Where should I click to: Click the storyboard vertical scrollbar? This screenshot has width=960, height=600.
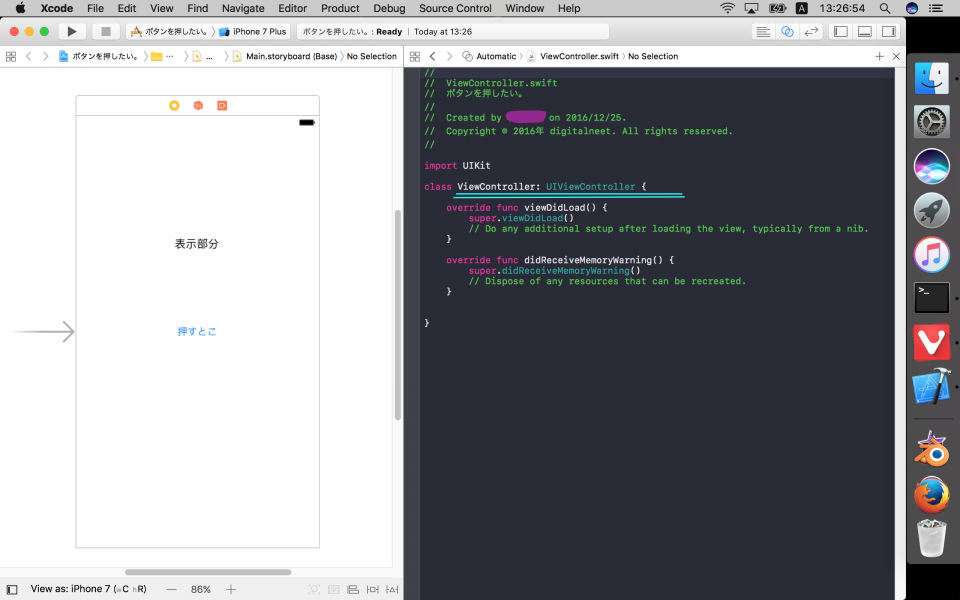[398, 315]
